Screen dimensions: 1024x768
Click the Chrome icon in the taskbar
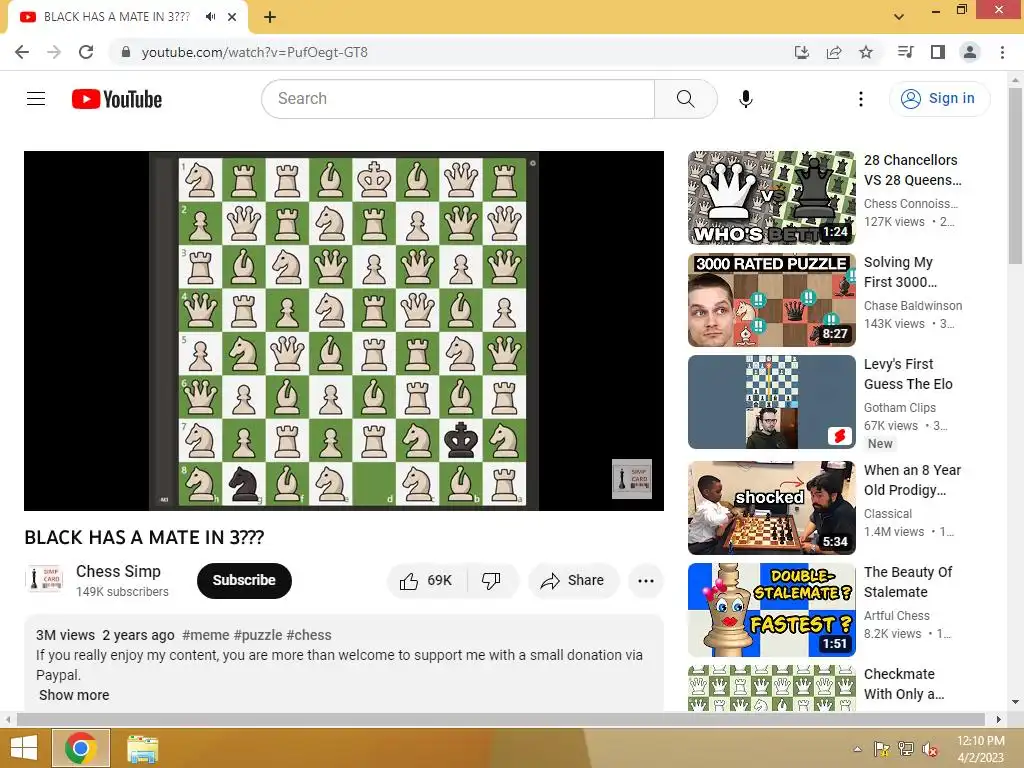point(81,748)
